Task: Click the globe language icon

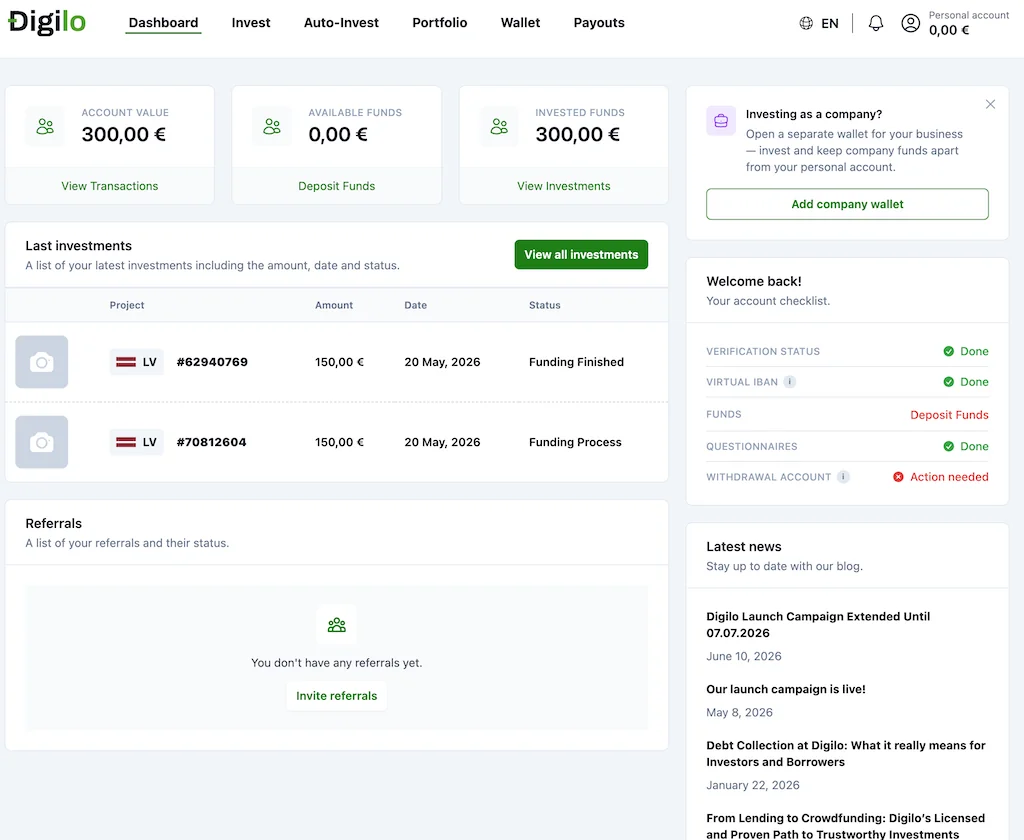Action: point(806,24)
